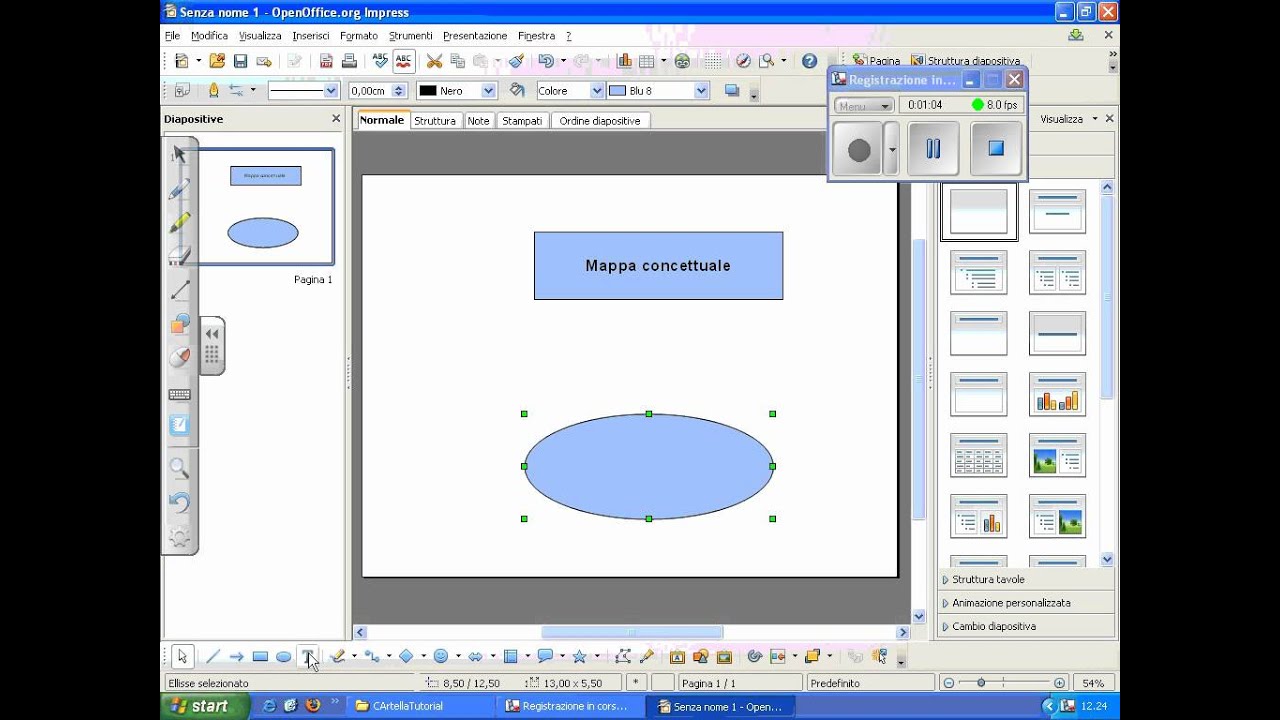Toggle AutoSpellcheck ABC icon
The height and width of the screenshot is (720, 1280).
[404, 61]
